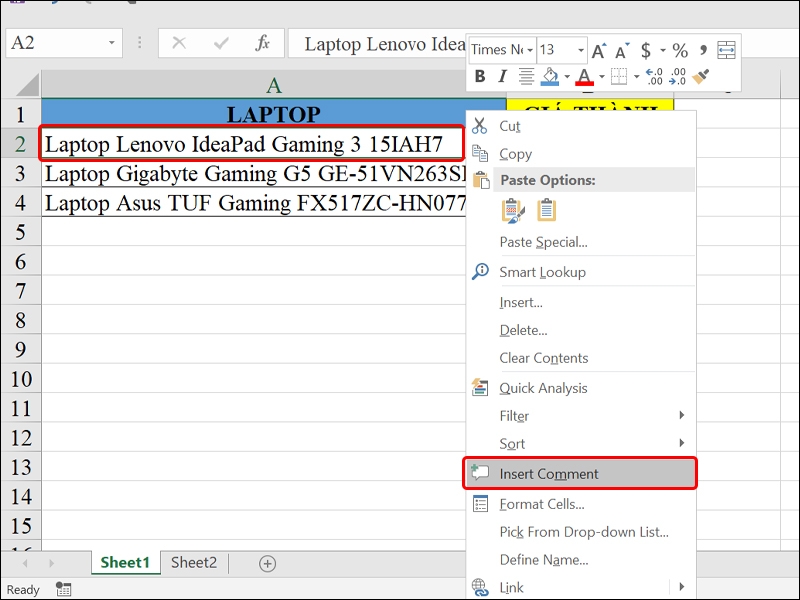Screen dimensions: 800x600
Task: Switch to the Sheet2 tab
Action: click(x=194, y=563)
